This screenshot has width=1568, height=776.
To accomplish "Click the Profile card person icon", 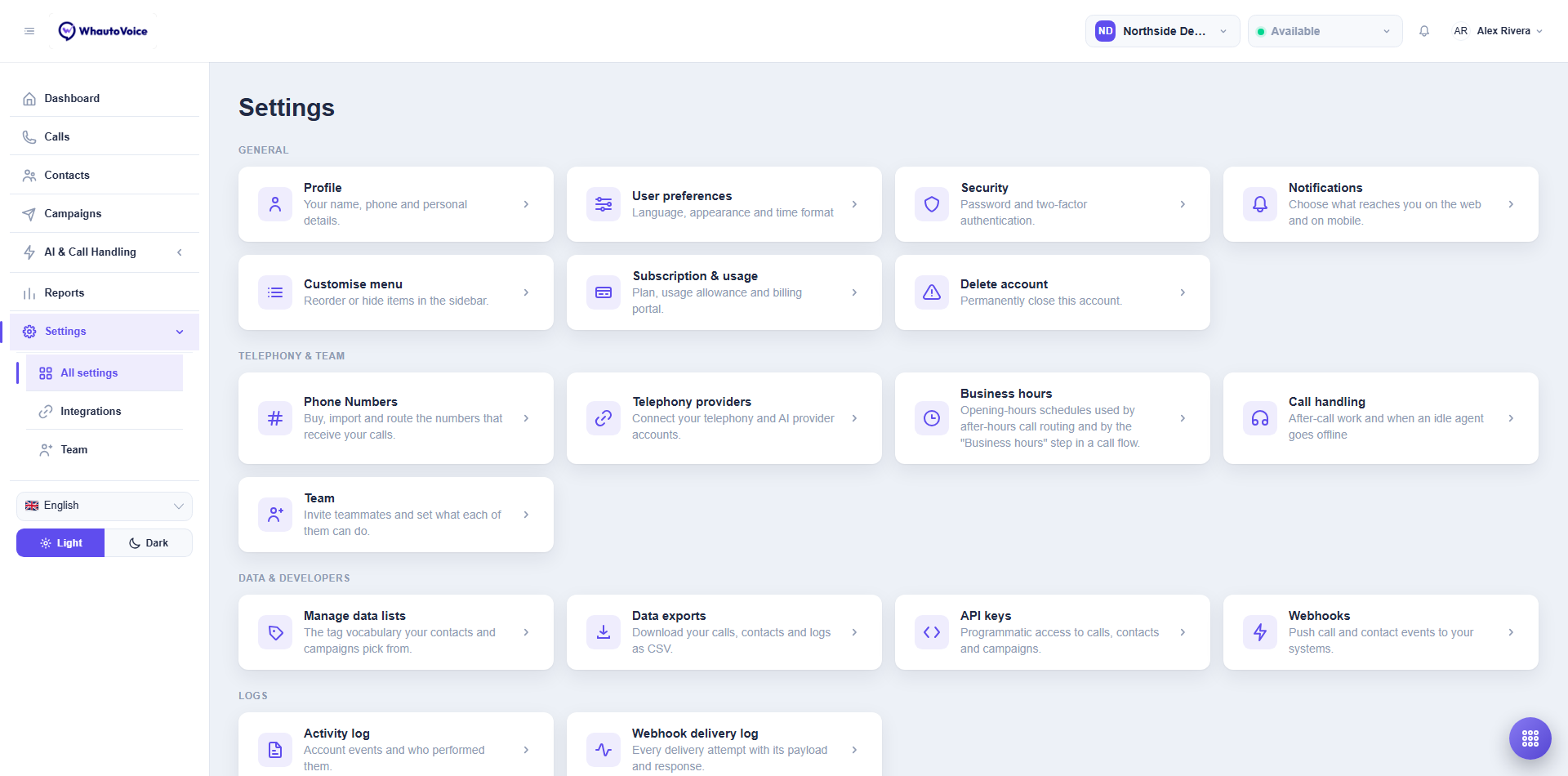I will click(x=275, y=204).
